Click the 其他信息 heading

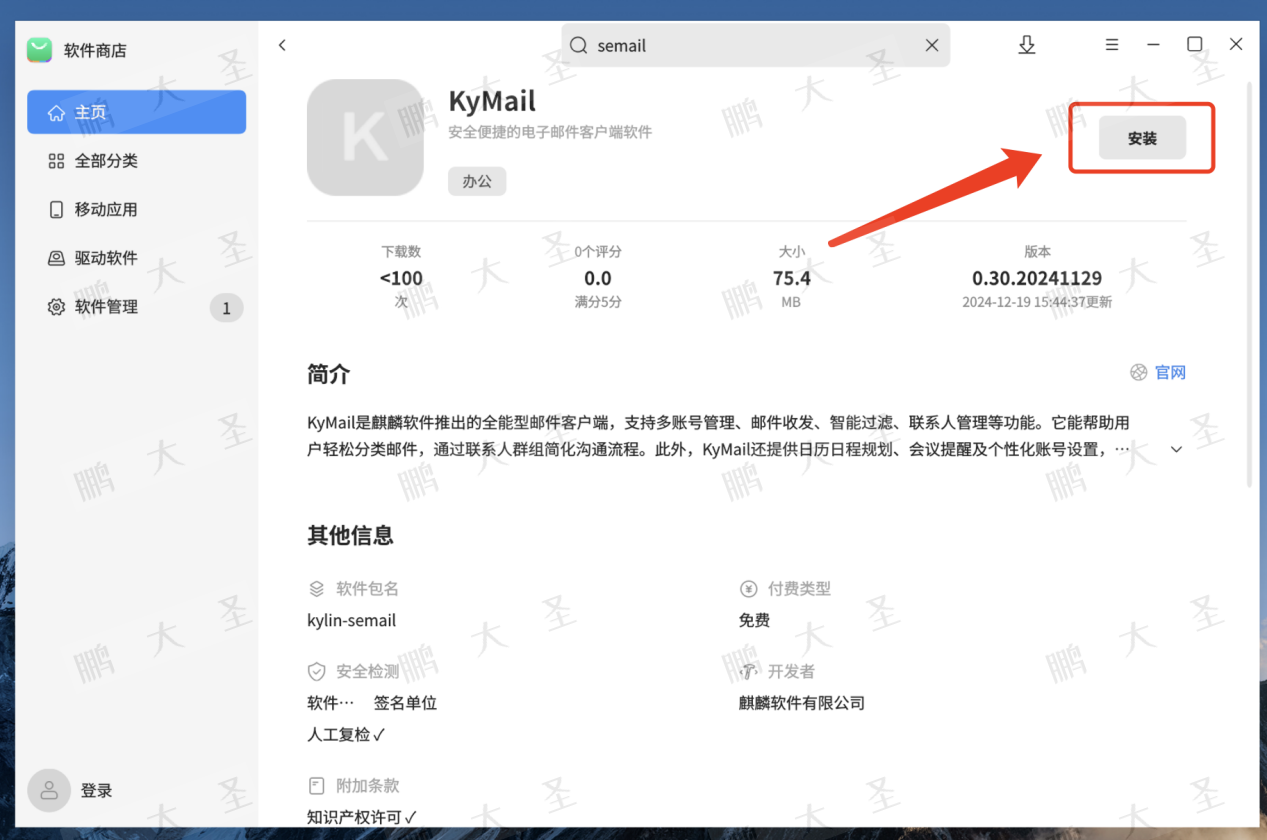click(350, 536)
